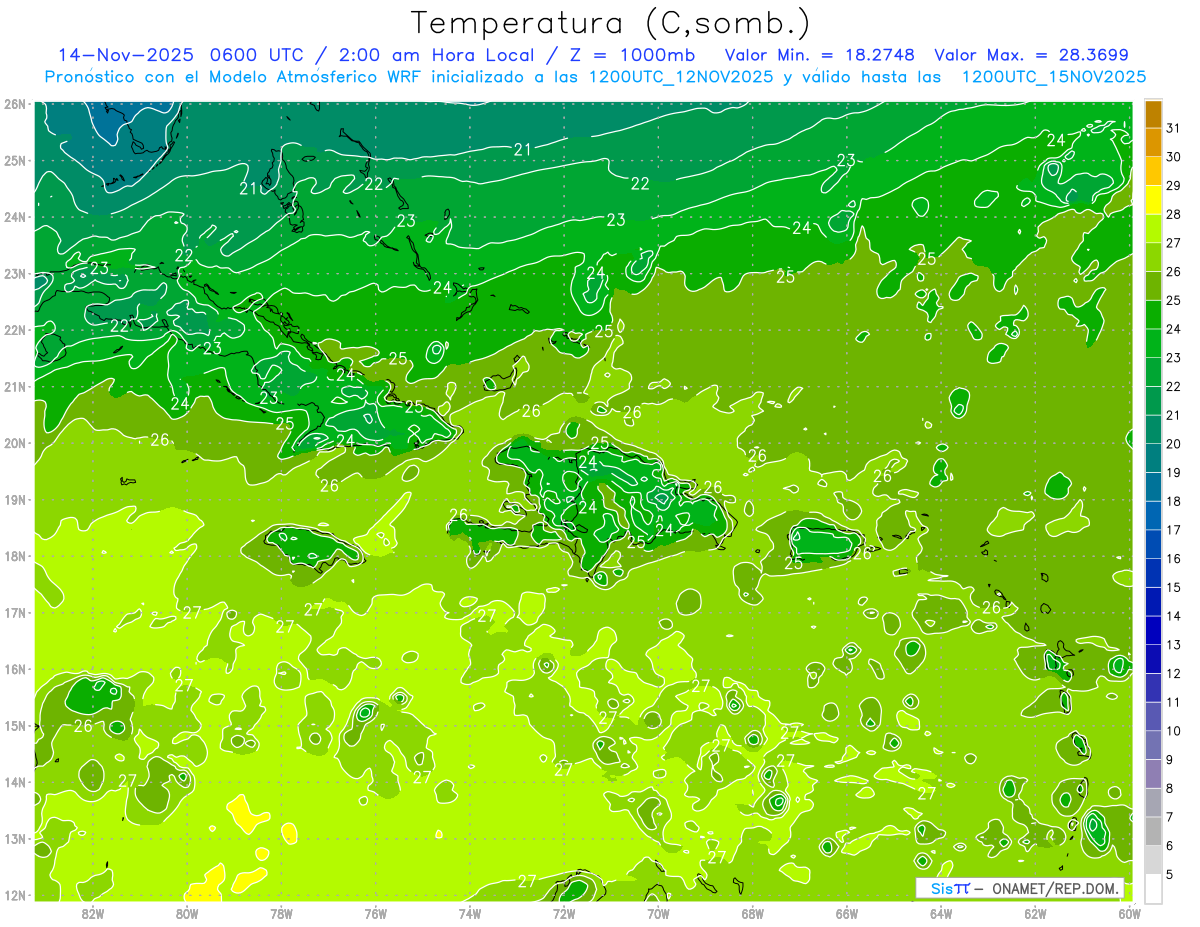1200x927 pixels.
Task: Click longitude axis label 72W
Action: pos(564,914)
